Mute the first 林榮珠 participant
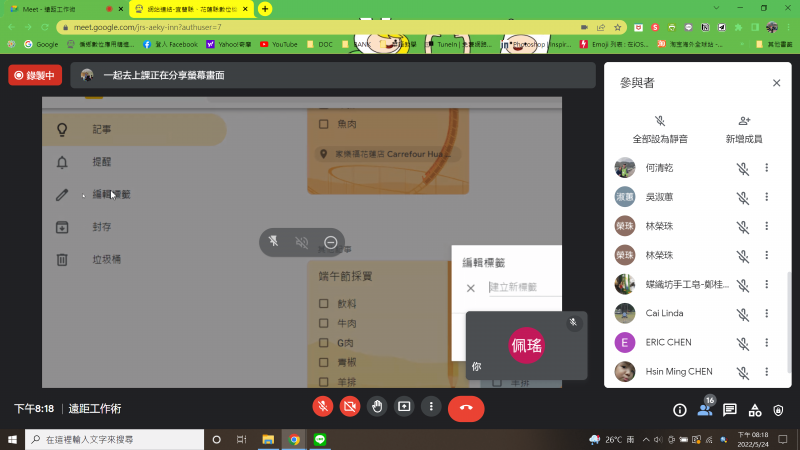The width and height of the screenshot is (800, 450). click(743, 227)
